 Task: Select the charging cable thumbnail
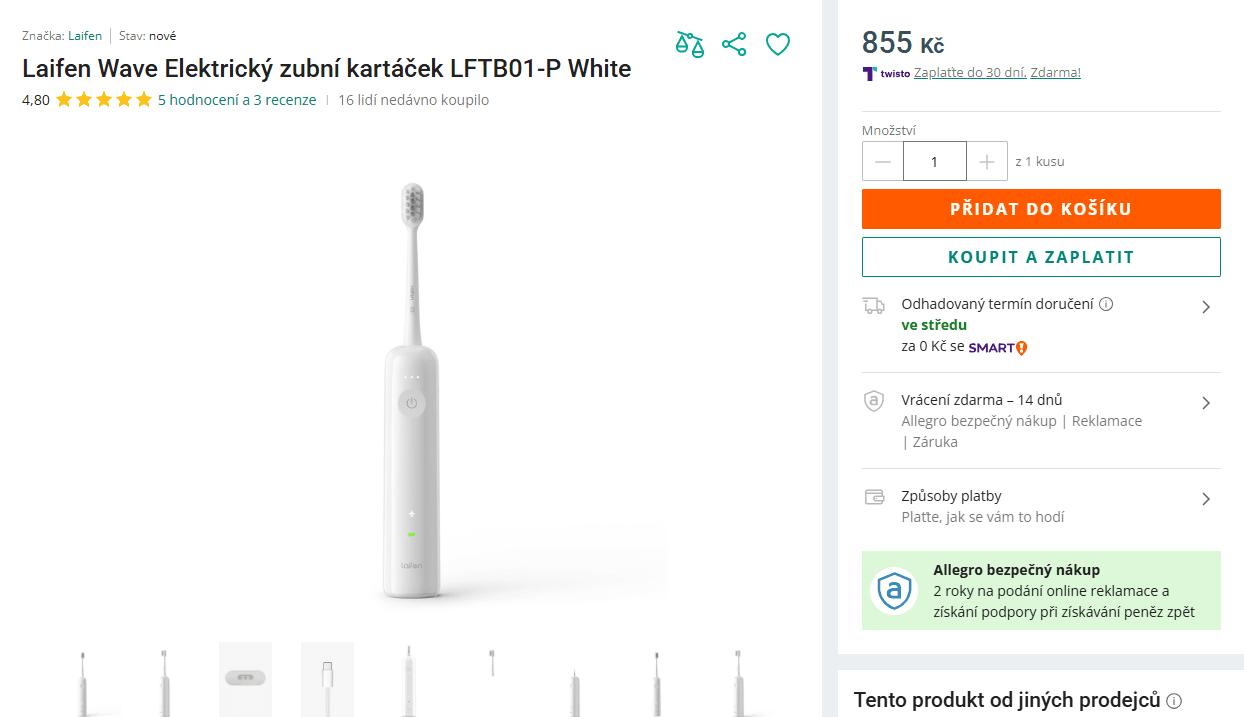pos(327,679)
